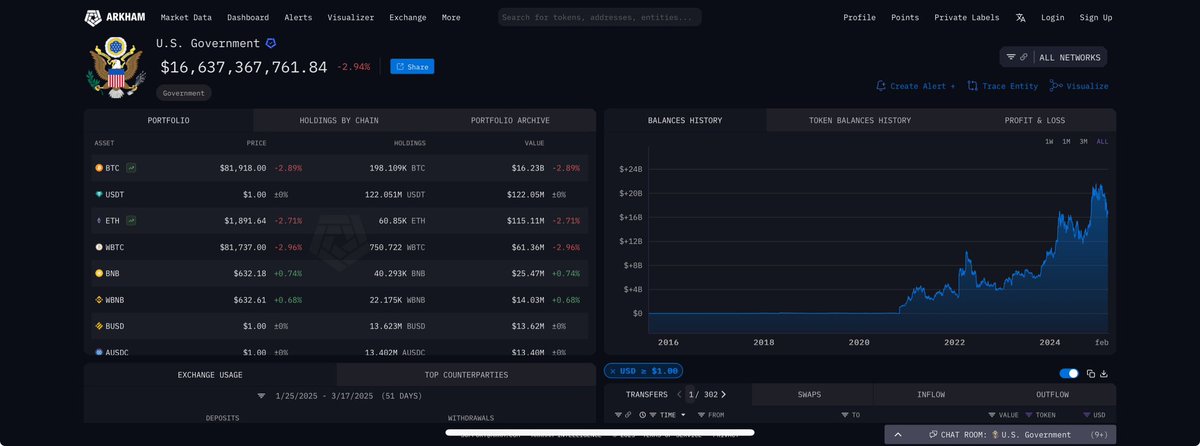Viewport: 1200px width, 446px height.
Task: Open the Dashboard menu item
Action: point(248,17)
